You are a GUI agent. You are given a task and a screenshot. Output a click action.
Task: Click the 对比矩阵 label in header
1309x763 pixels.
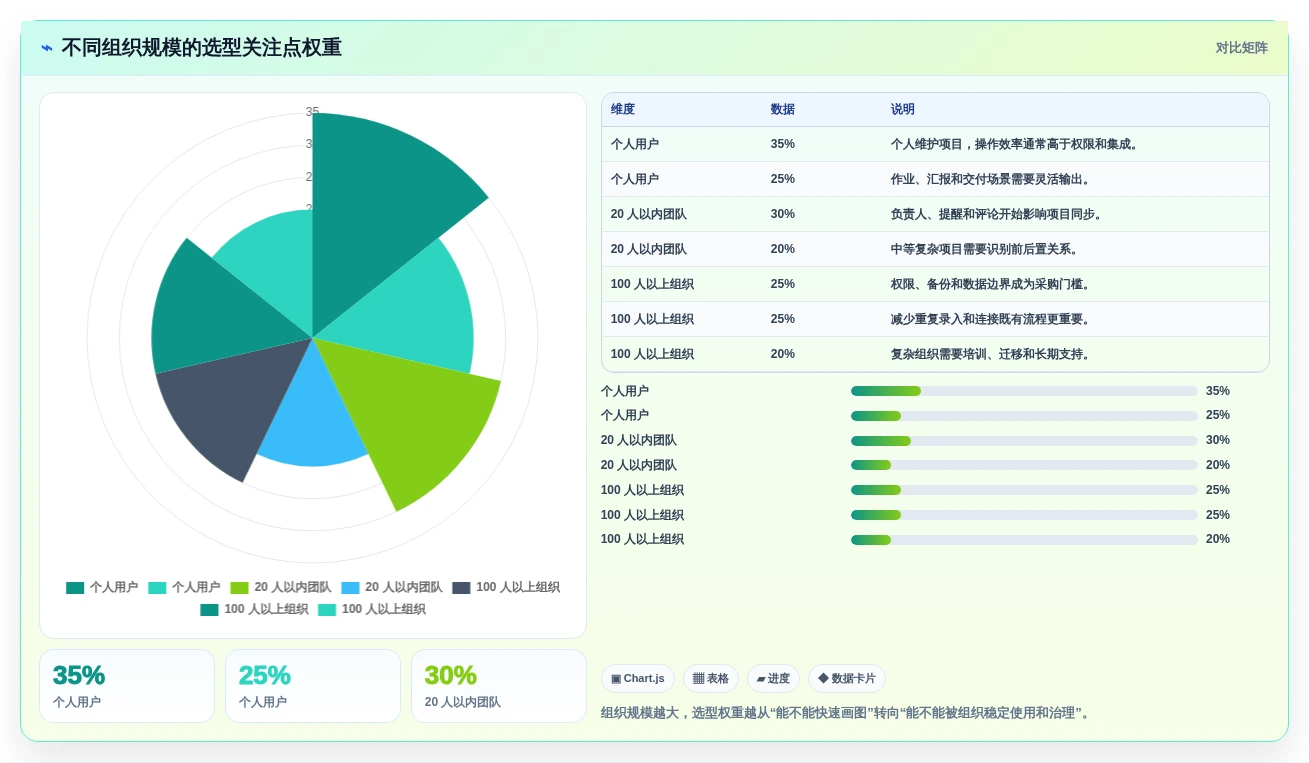pyautogui.click(x=1242, y=48)
